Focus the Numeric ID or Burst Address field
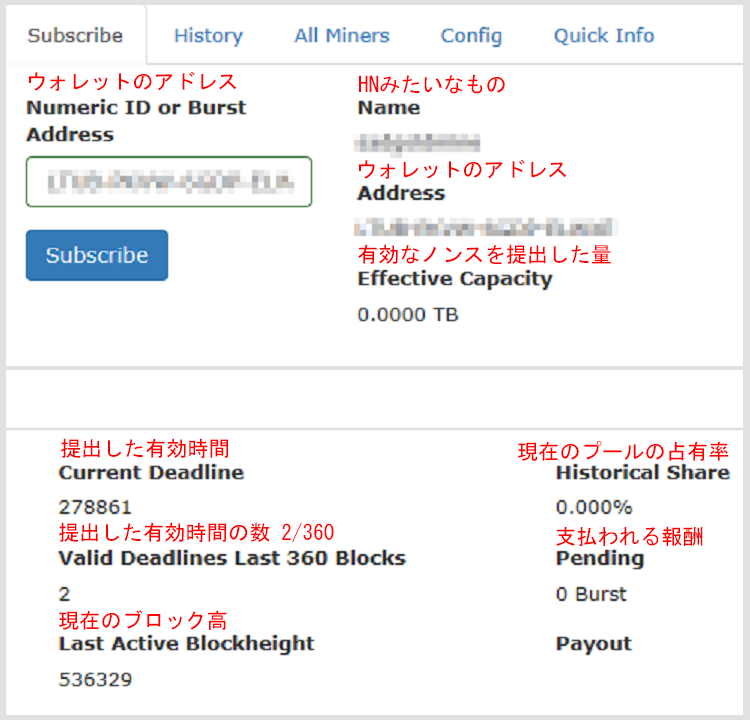The width and height of the screenshot is (750, 720). point(169,182)
